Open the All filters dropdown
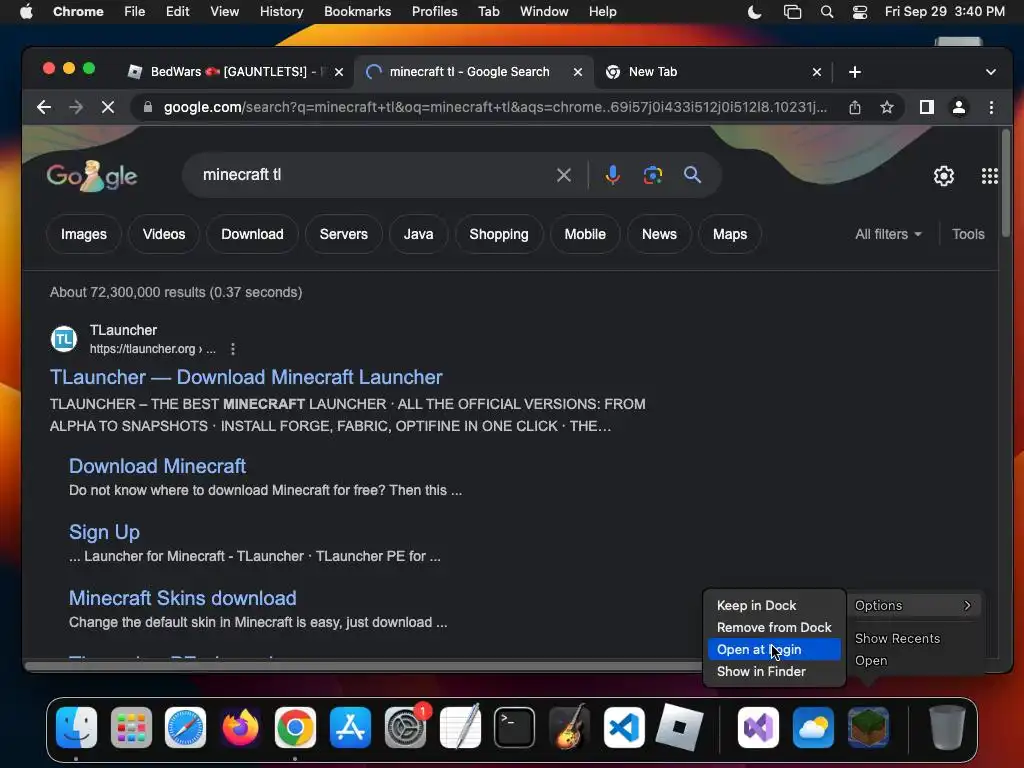This screenshot has width=1024, height=768. point(888,234)
